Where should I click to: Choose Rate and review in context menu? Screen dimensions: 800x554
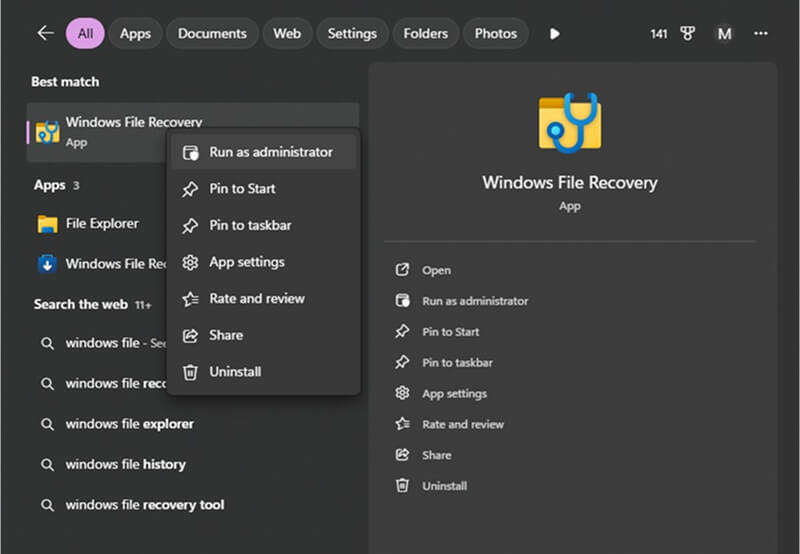point(264,298)
